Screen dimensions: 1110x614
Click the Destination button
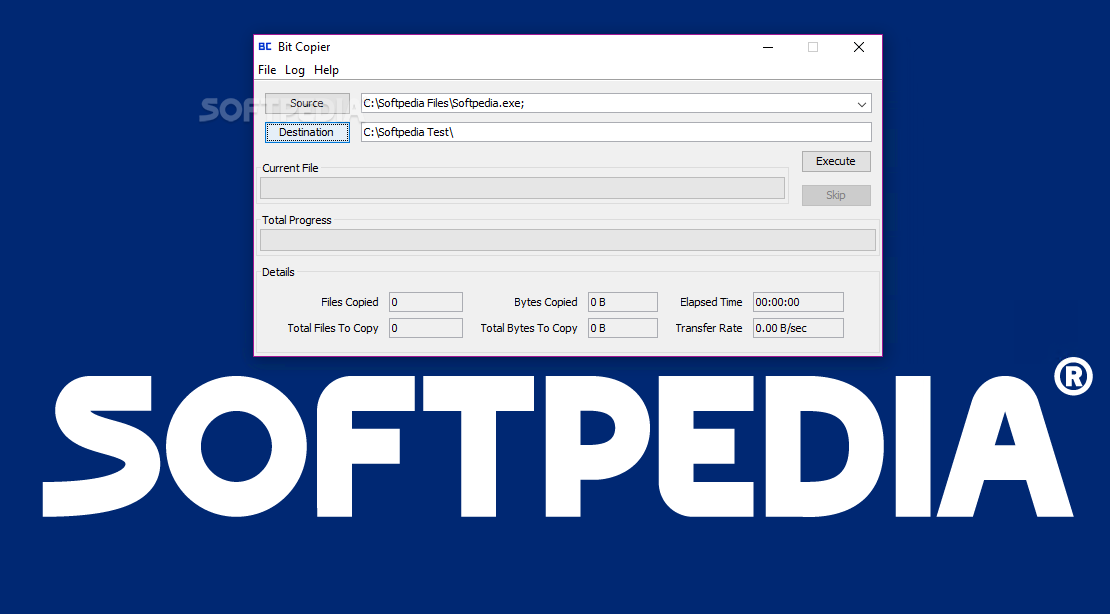[307, 132]
